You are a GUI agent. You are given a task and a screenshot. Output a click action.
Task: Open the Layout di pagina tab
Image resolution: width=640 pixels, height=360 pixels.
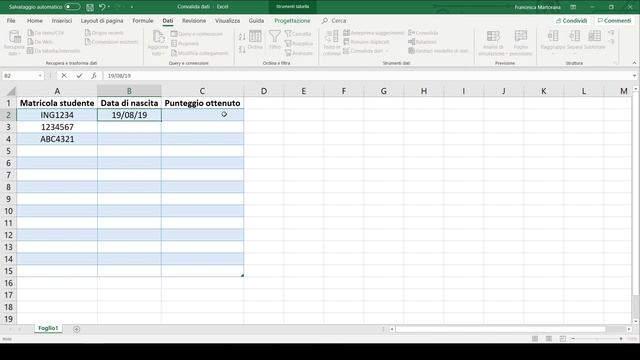pos(102,20)
